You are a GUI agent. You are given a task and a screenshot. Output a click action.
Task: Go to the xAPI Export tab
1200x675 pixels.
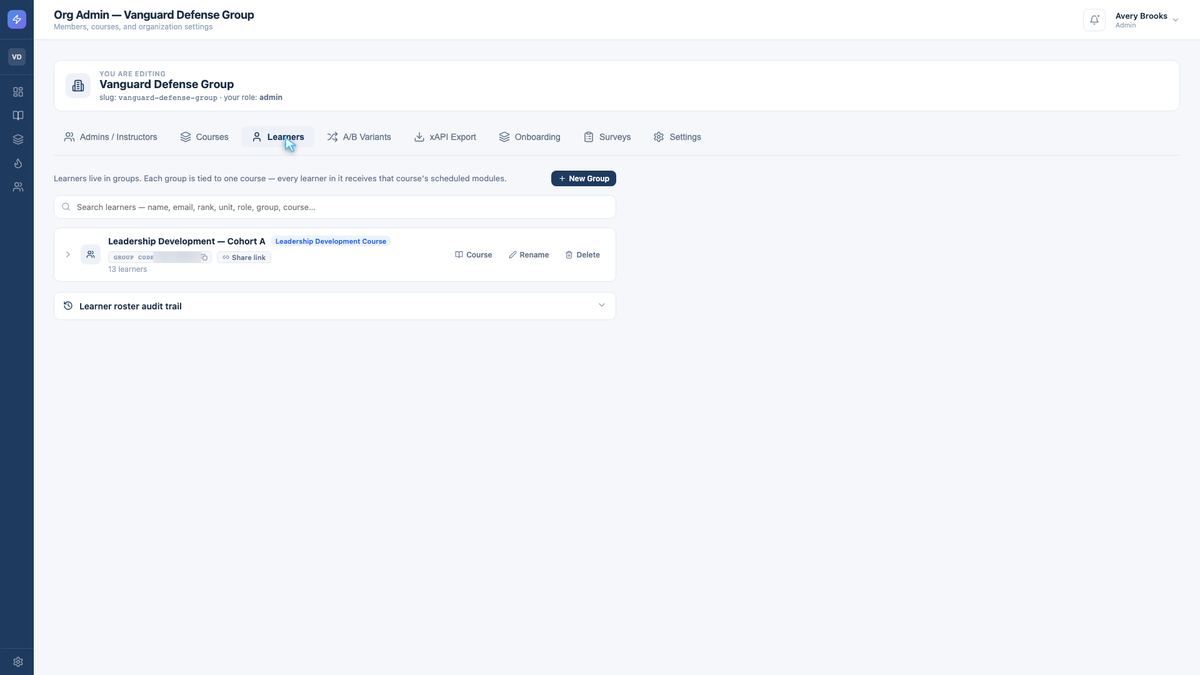point(445,137)
